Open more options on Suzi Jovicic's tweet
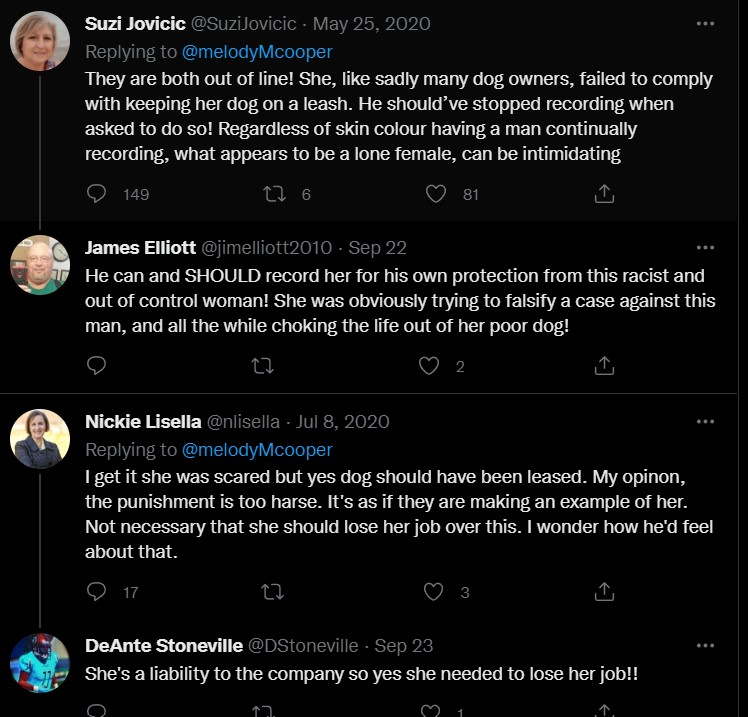Screen dimensions: 748x717 coord(706,23)
